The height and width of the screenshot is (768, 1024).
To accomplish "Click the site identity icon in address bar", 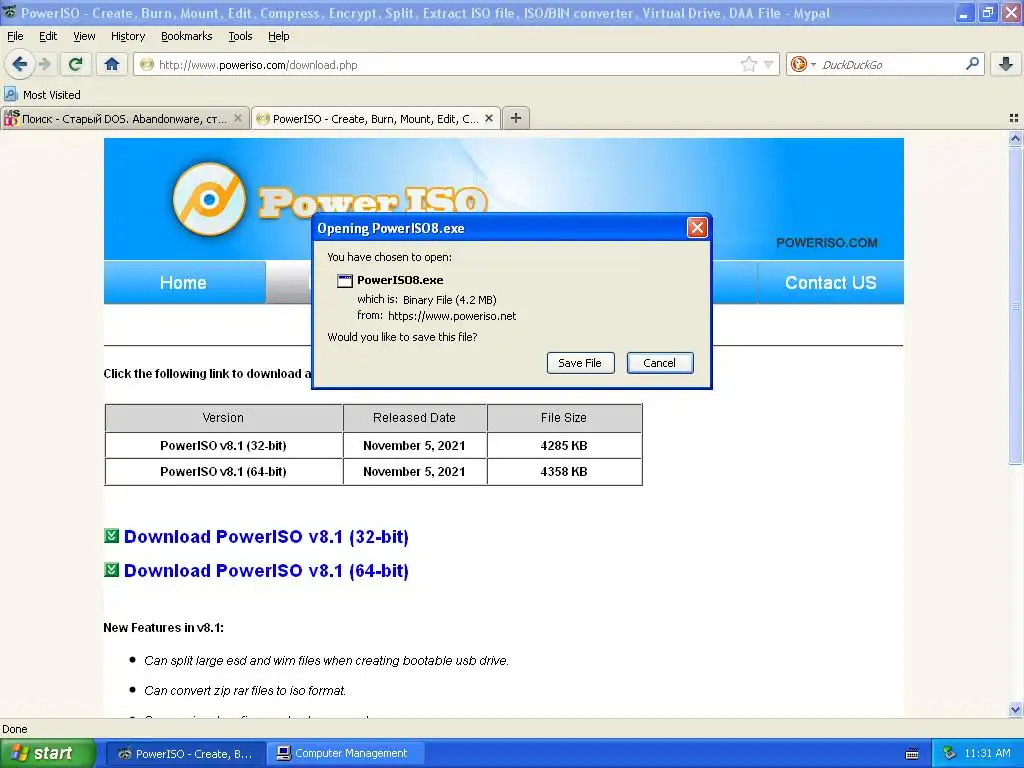I will (147, 64).
